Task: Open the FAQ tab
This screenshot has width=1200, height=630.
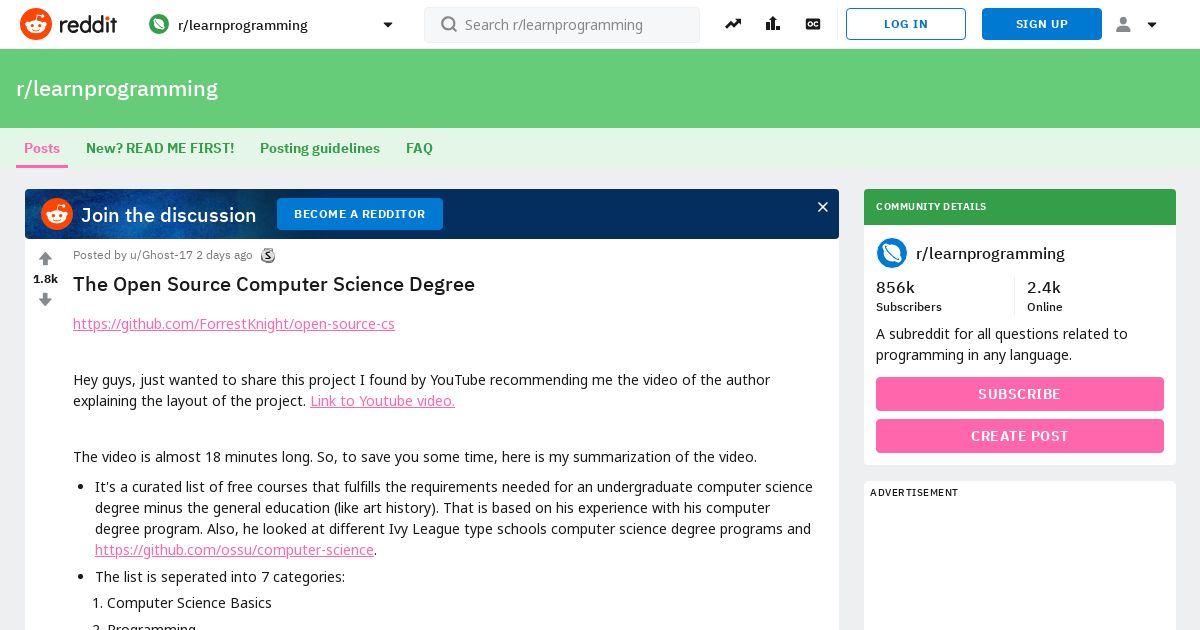Action: (x=419, y=148)
